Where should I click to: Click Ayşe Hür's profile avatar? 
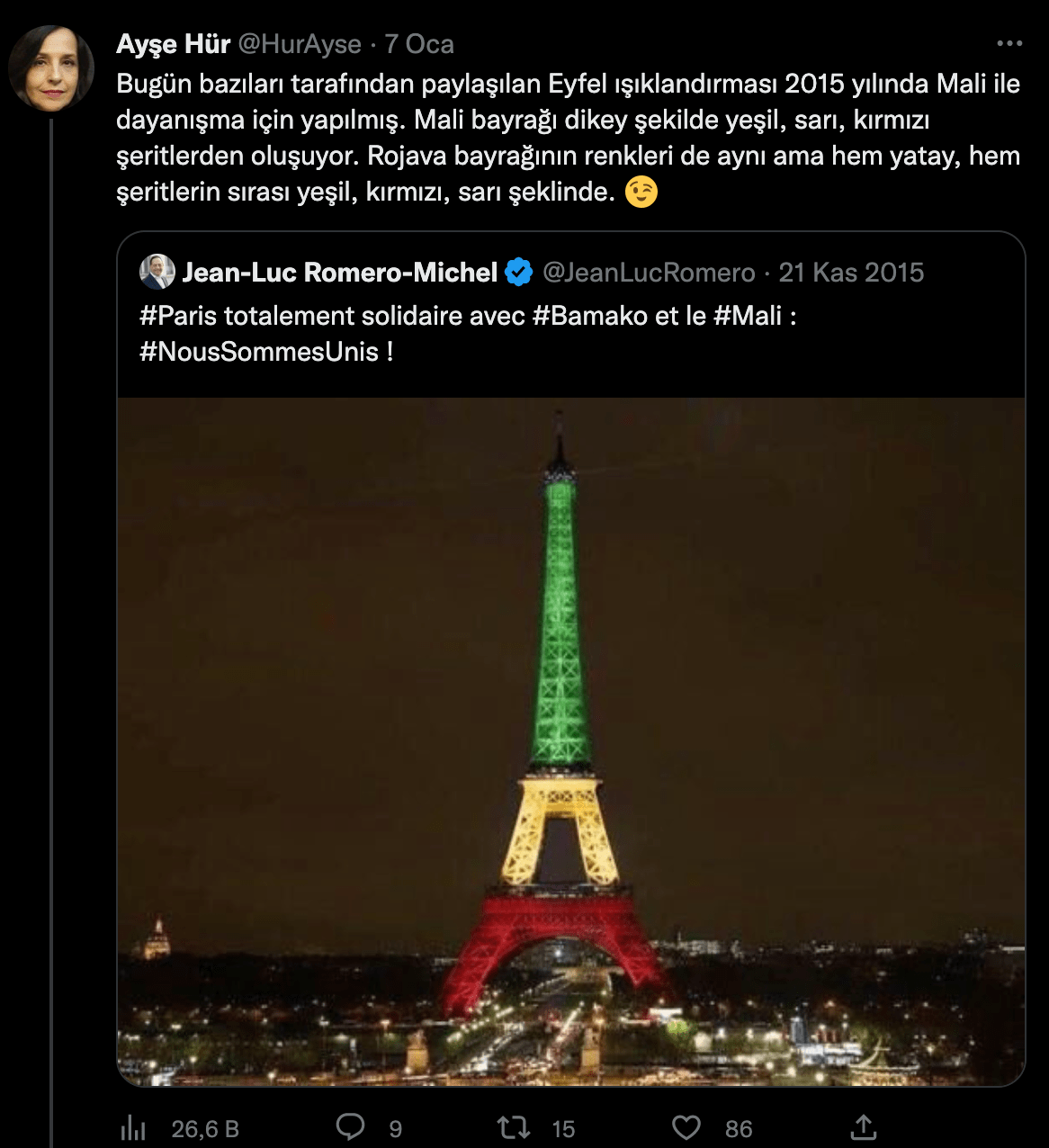point(51,68)
